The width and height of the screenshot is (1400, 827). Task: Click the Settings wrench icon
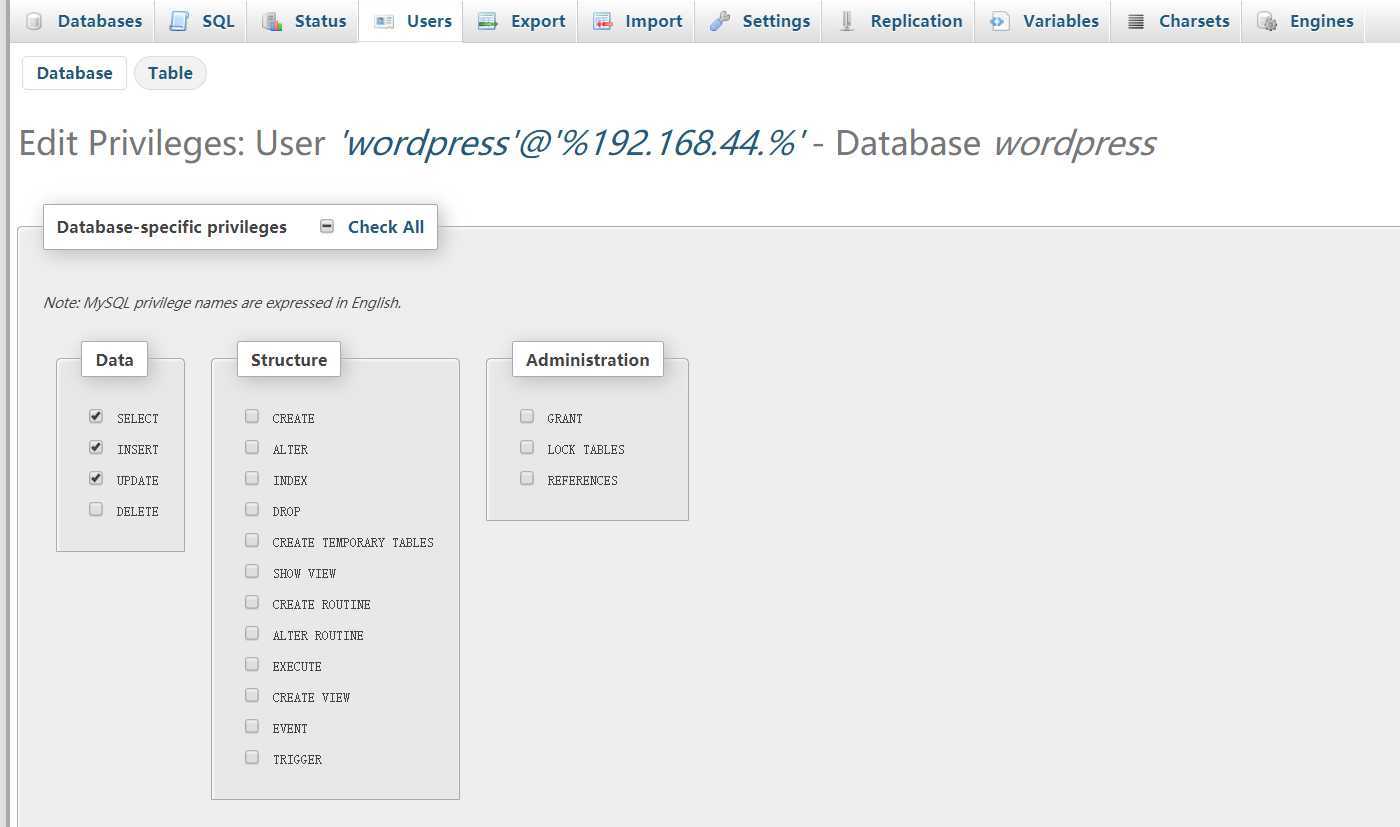[720, 21]
